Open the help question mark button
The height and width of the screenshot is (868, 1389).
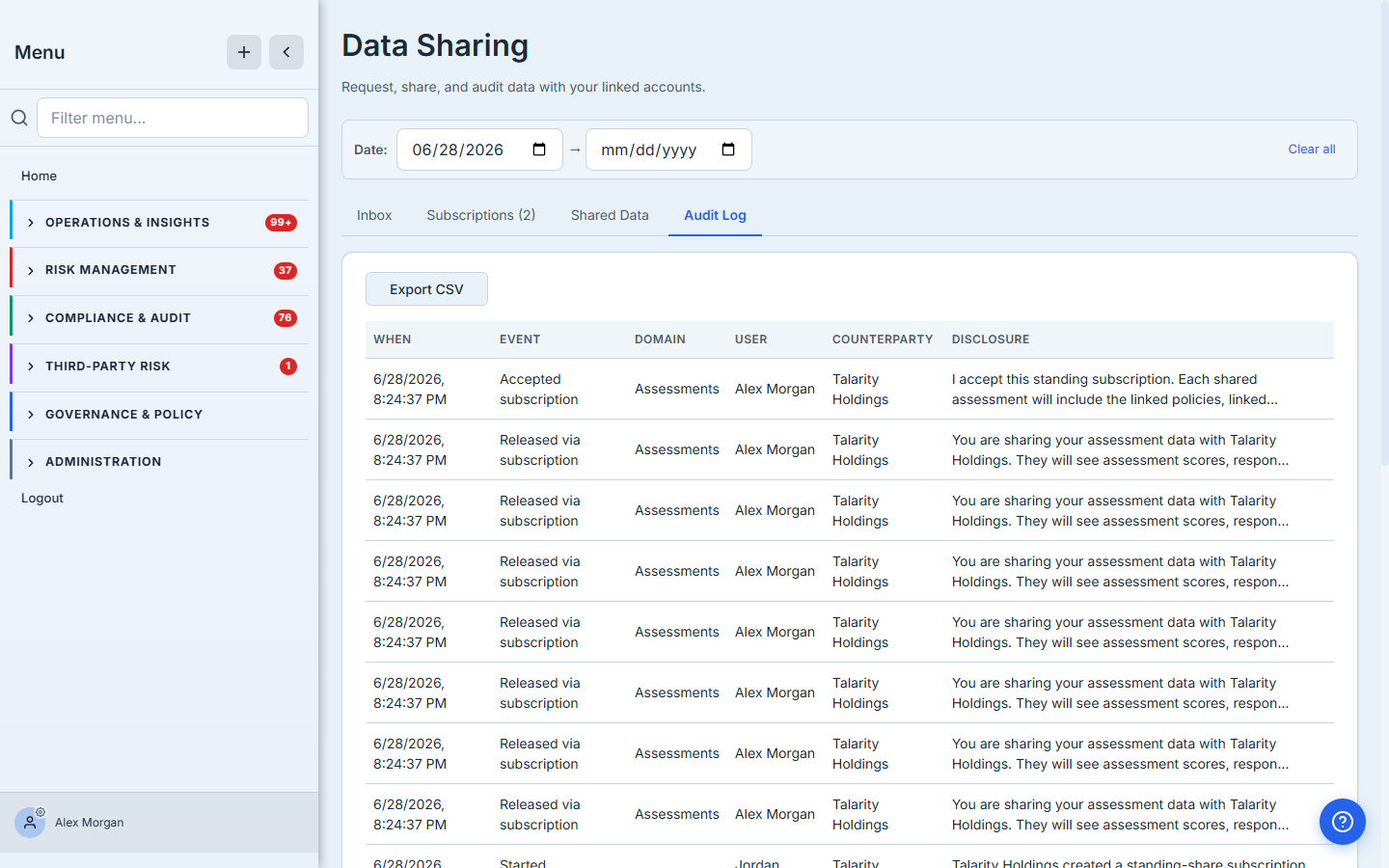tap(1343, 822)
